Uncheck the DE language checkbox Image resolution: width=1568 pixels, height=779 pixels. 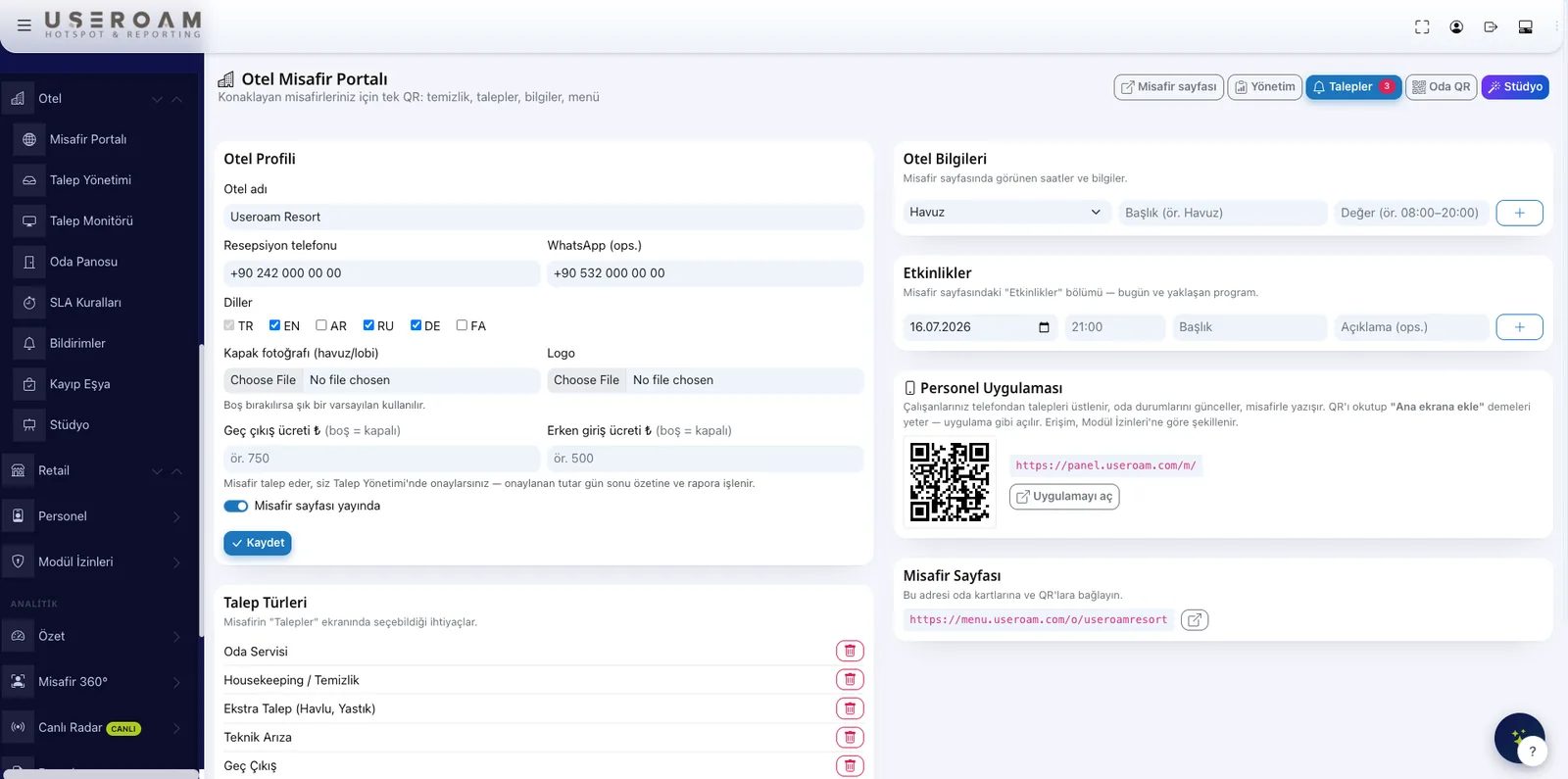tap(416, 325)
